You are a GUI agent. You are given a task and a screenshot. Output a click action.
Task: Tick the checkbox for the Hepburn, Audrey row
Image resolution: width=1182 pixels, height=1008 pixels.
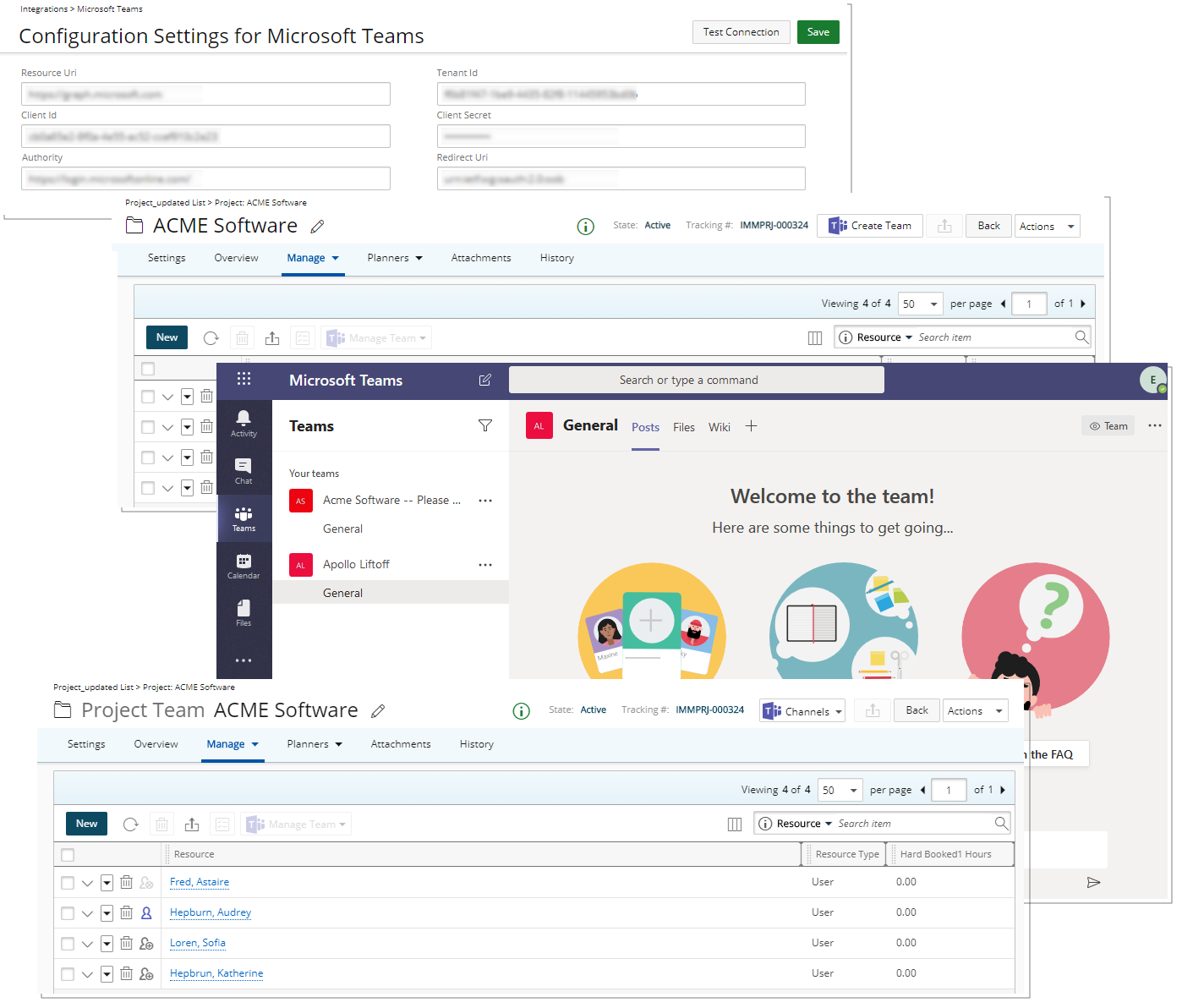(x=68, y=913)
